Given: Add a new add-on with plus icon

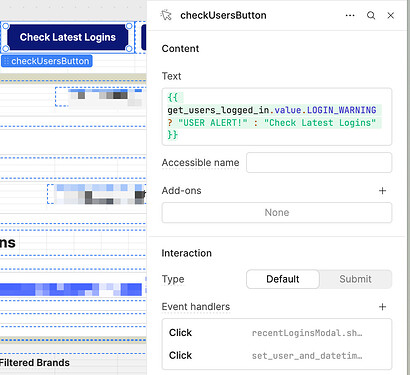Looking at the screenshot, I should click(x=382, y=191).
